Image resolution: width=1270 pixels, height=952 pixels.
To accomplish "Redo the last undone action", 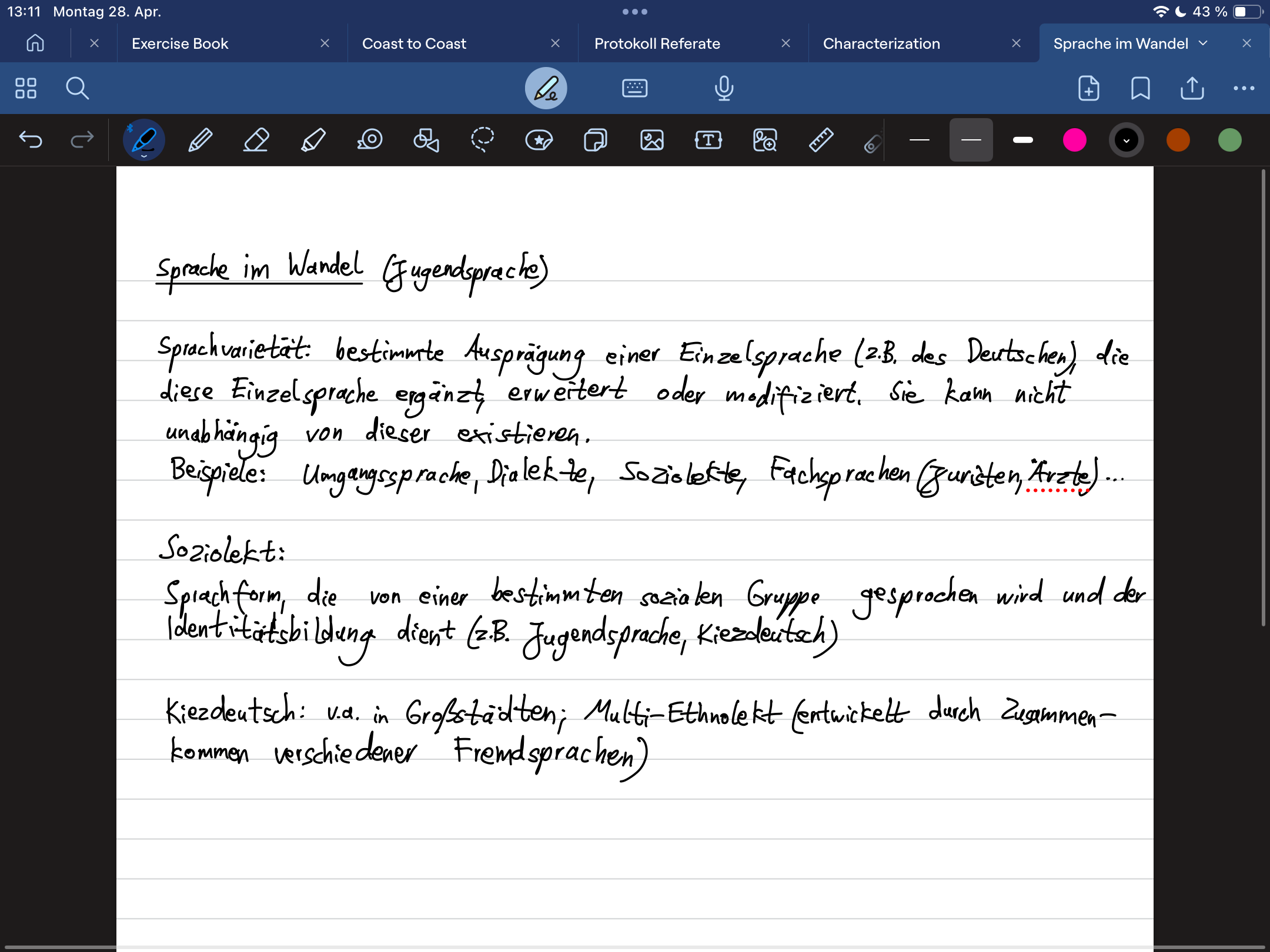I will pyautogui.click(x=82, y=140).
